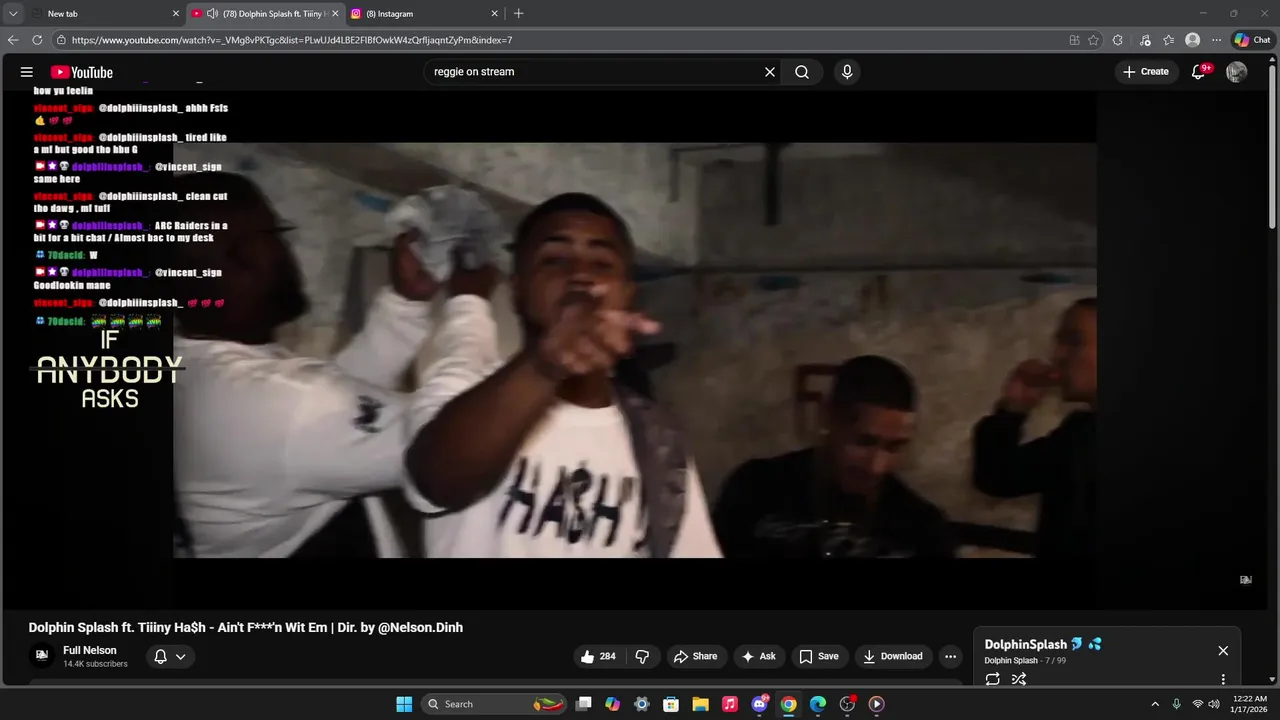View site information lock icon

pos(61,40)
